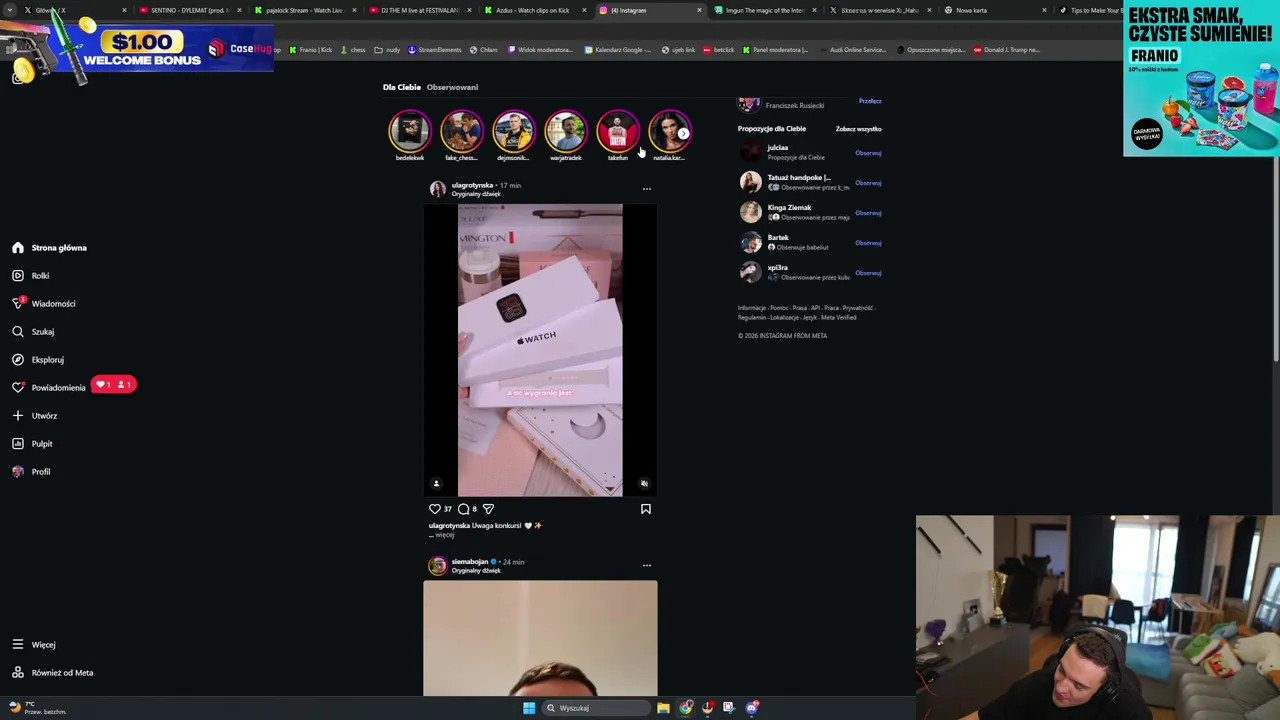Follow Bartek with Obserwuj
This screenshot has width=1280, height=720.
coord(868,243)
